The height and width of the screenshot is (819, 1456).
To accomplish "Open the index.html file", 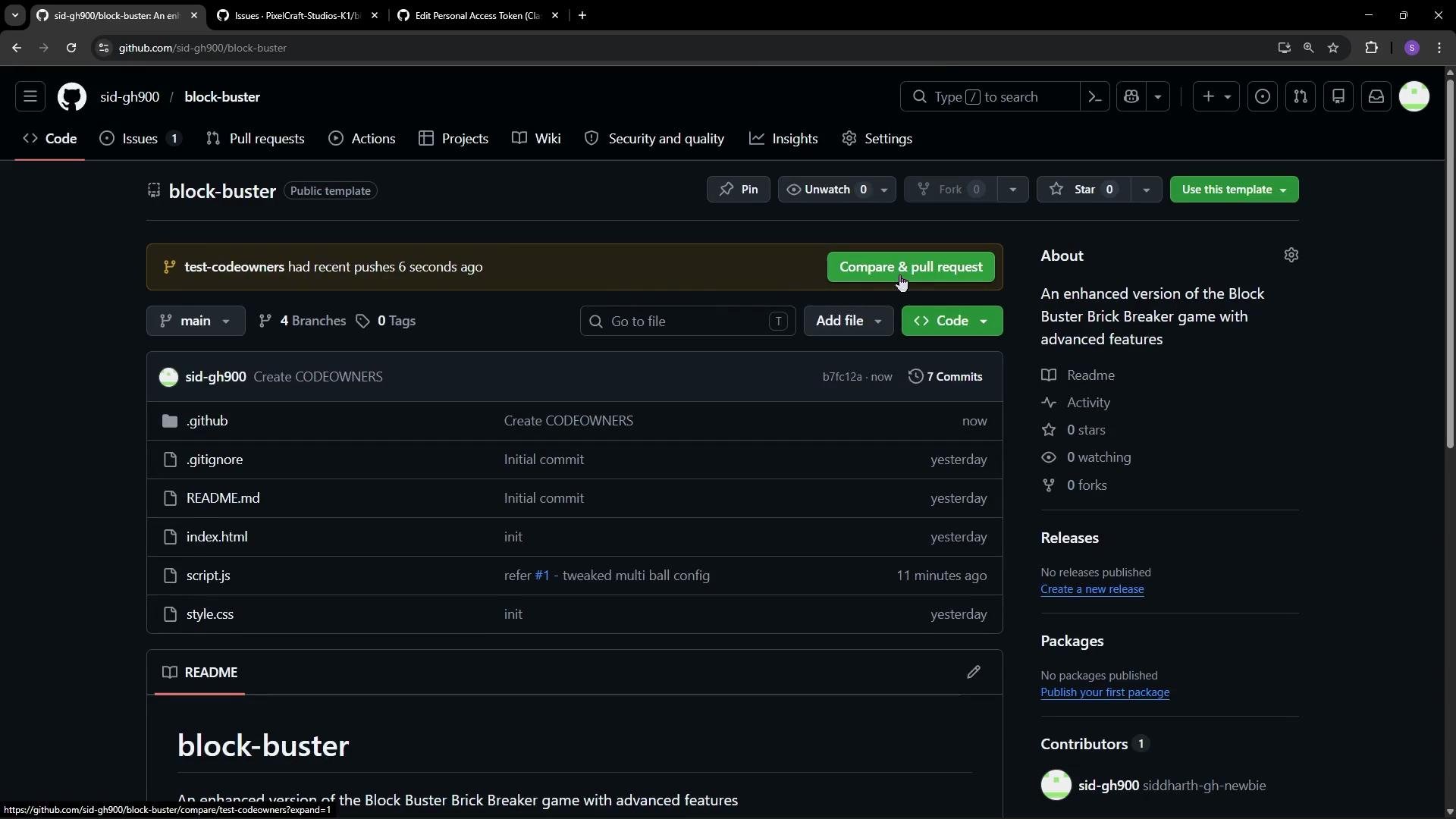I will click(x=217, y=537).
